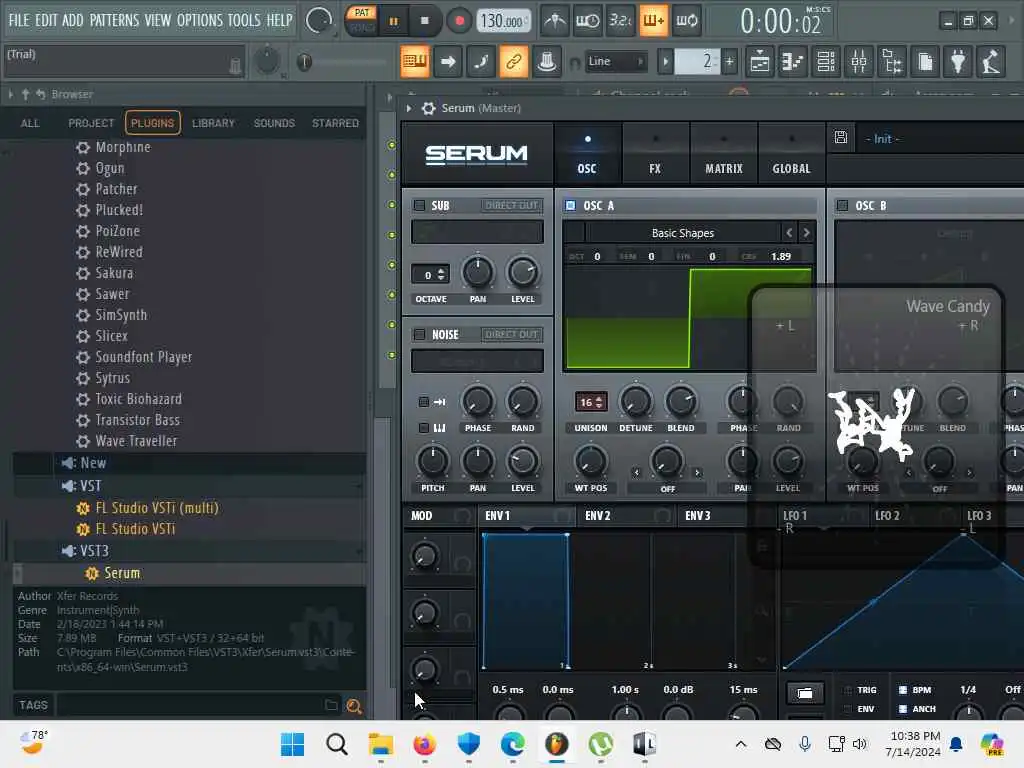Toggle the Browser view icon

(x=892, y=62)
